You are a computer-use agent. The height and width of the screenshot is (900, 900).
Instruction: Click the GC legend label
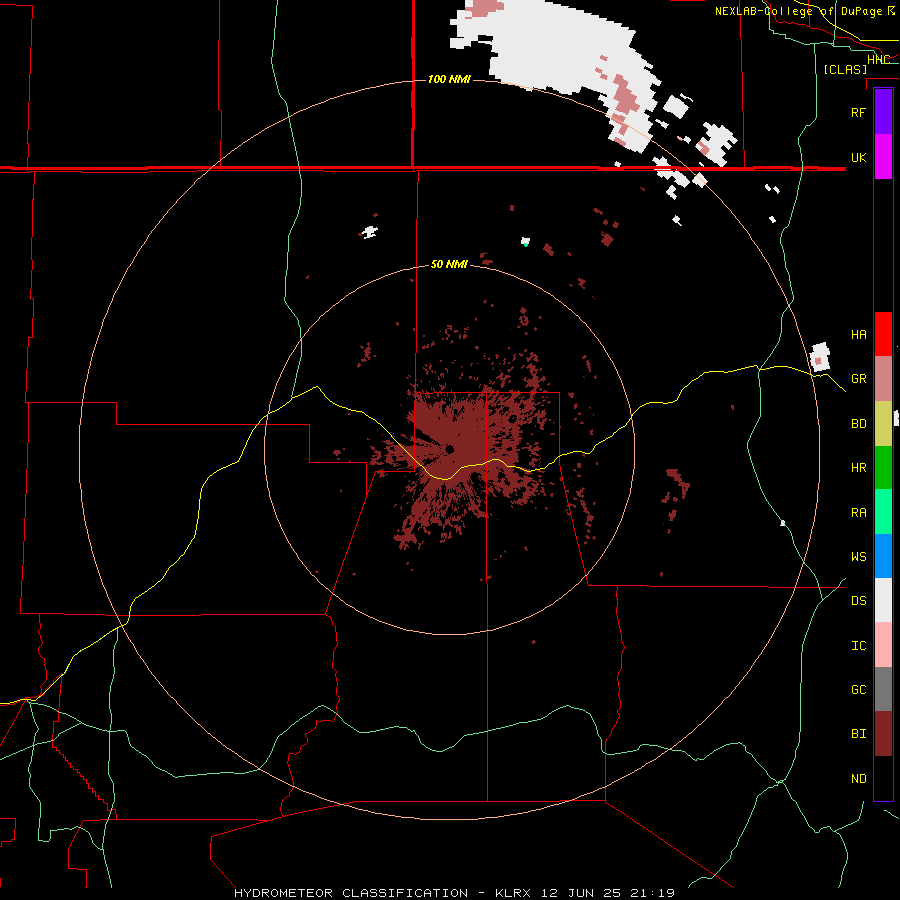point(858,690)
